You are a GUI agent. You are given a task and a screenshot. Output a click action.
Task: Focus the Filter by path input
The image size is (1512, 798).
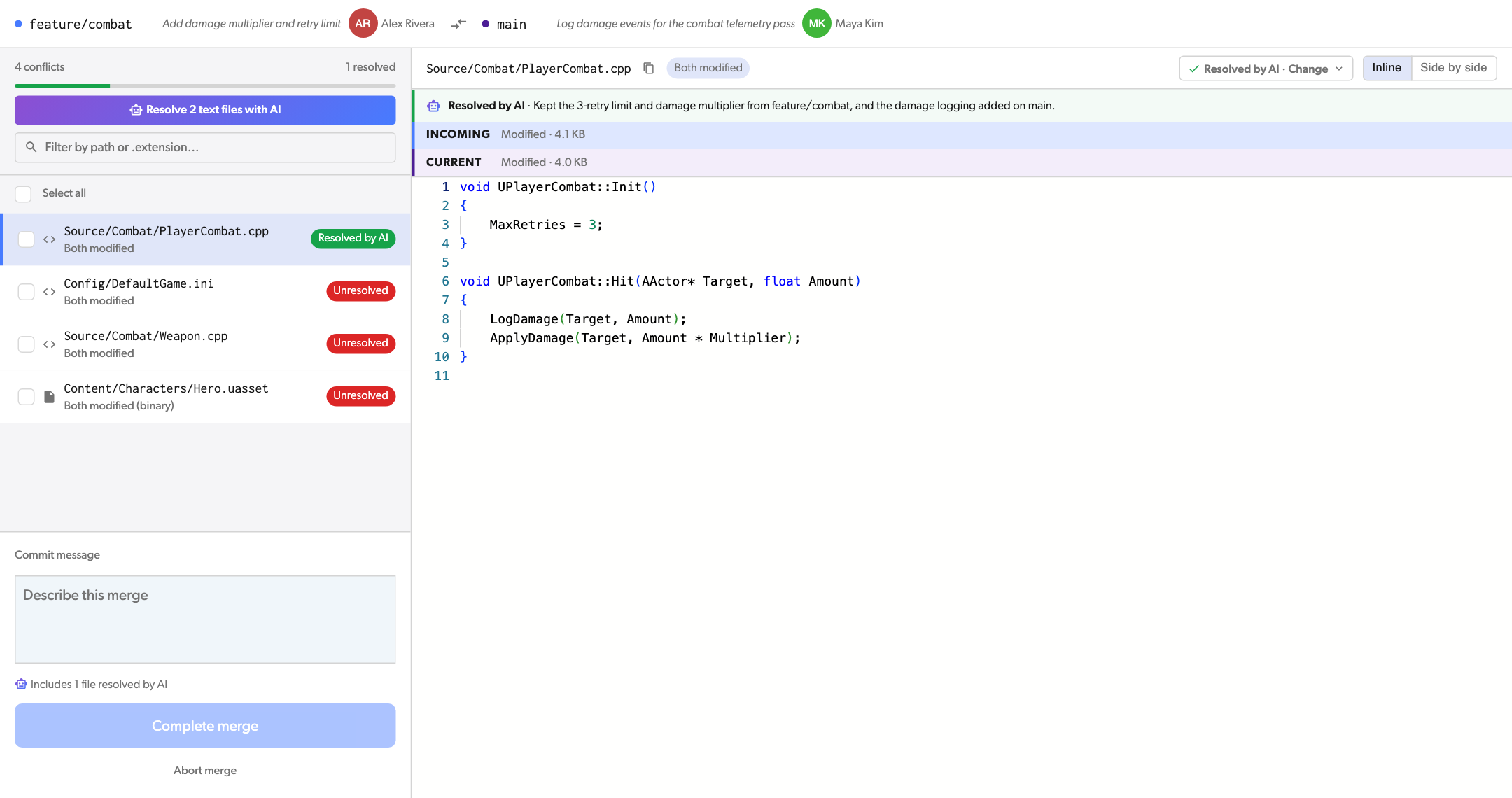(x=205, y=148)
